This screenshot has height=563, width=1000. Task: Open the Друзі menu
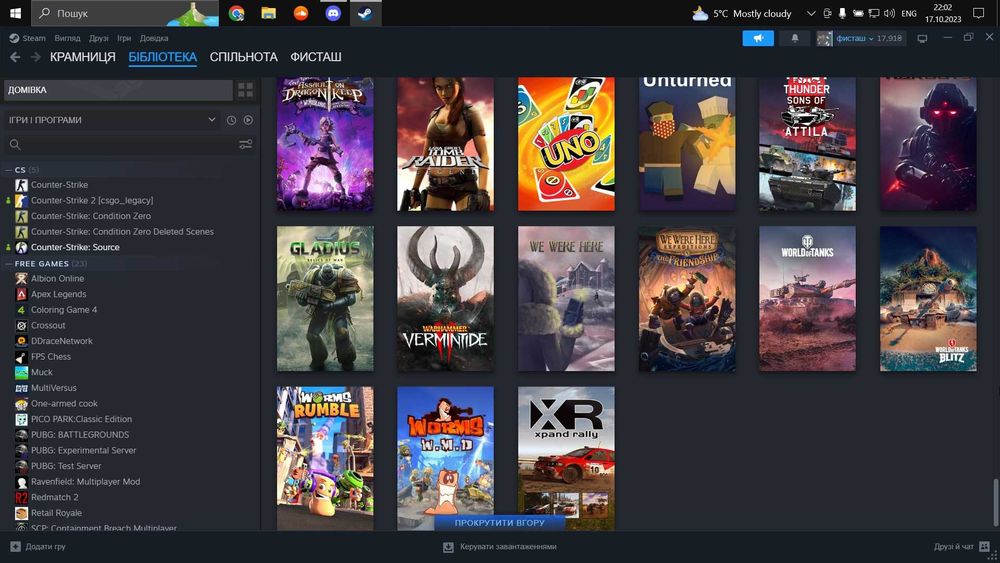coord(99,38)
